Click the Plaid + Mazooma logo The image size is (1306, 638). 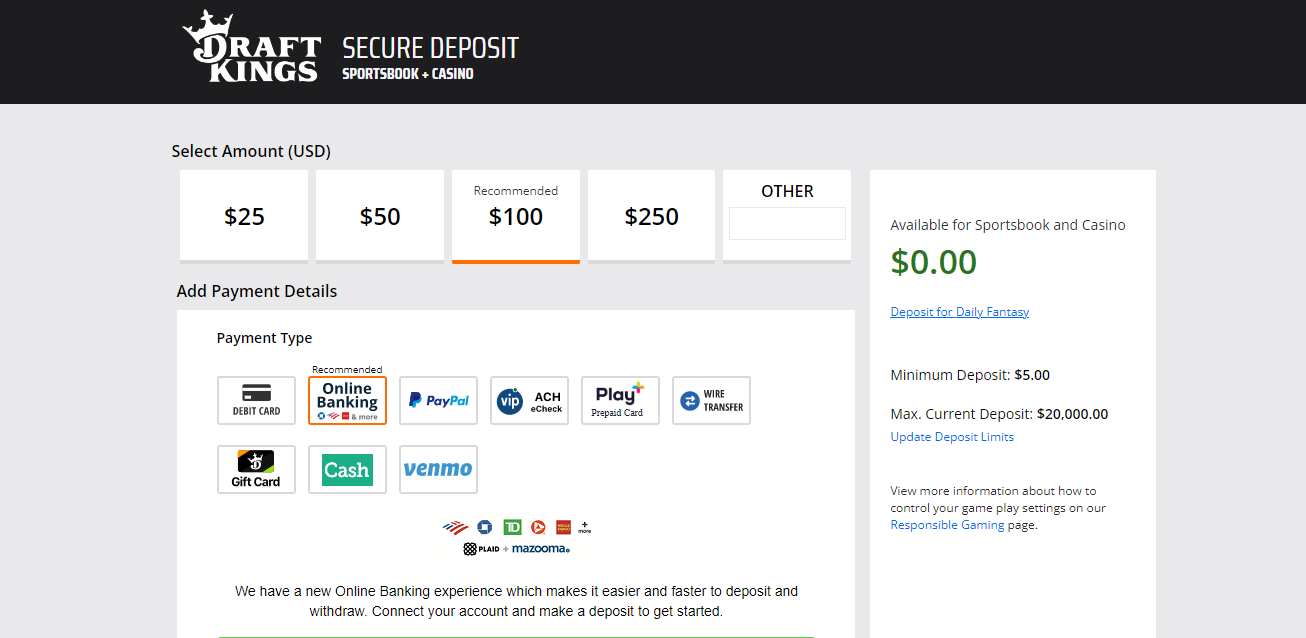(516, 549)
